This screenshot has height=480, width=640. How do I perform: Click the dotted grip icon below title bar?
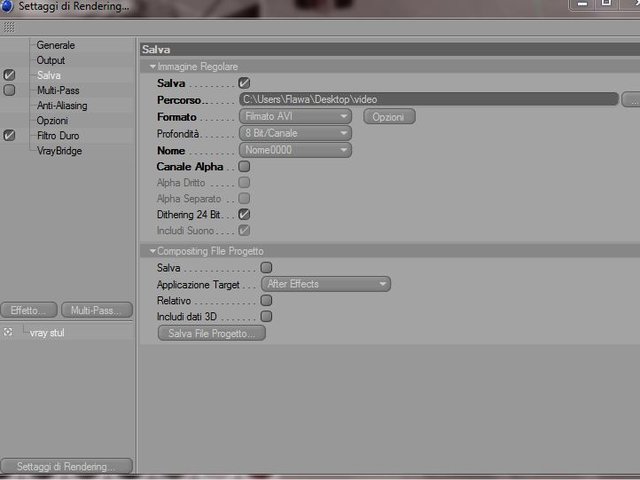point(9,27)
